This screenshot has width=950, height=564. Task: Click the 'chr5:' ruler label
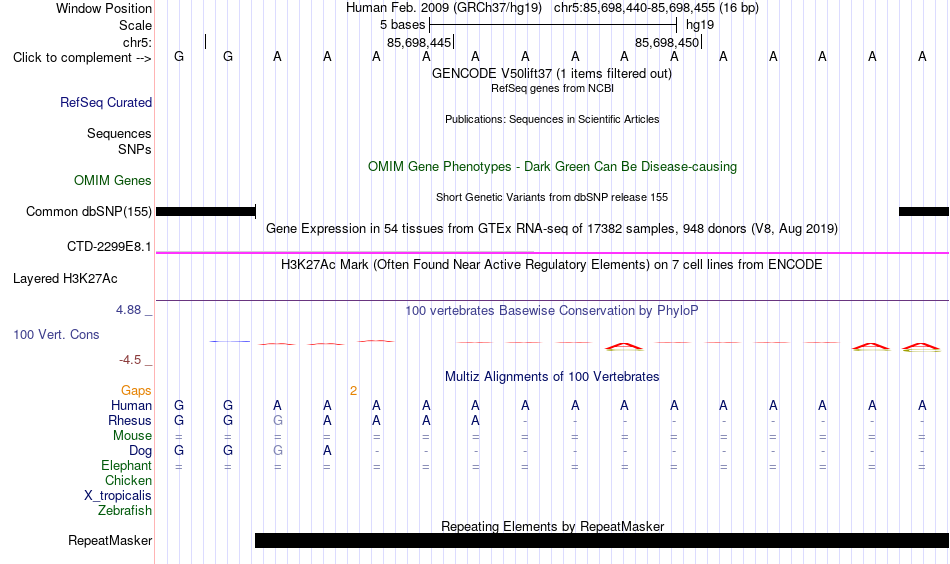pos(137,42)
